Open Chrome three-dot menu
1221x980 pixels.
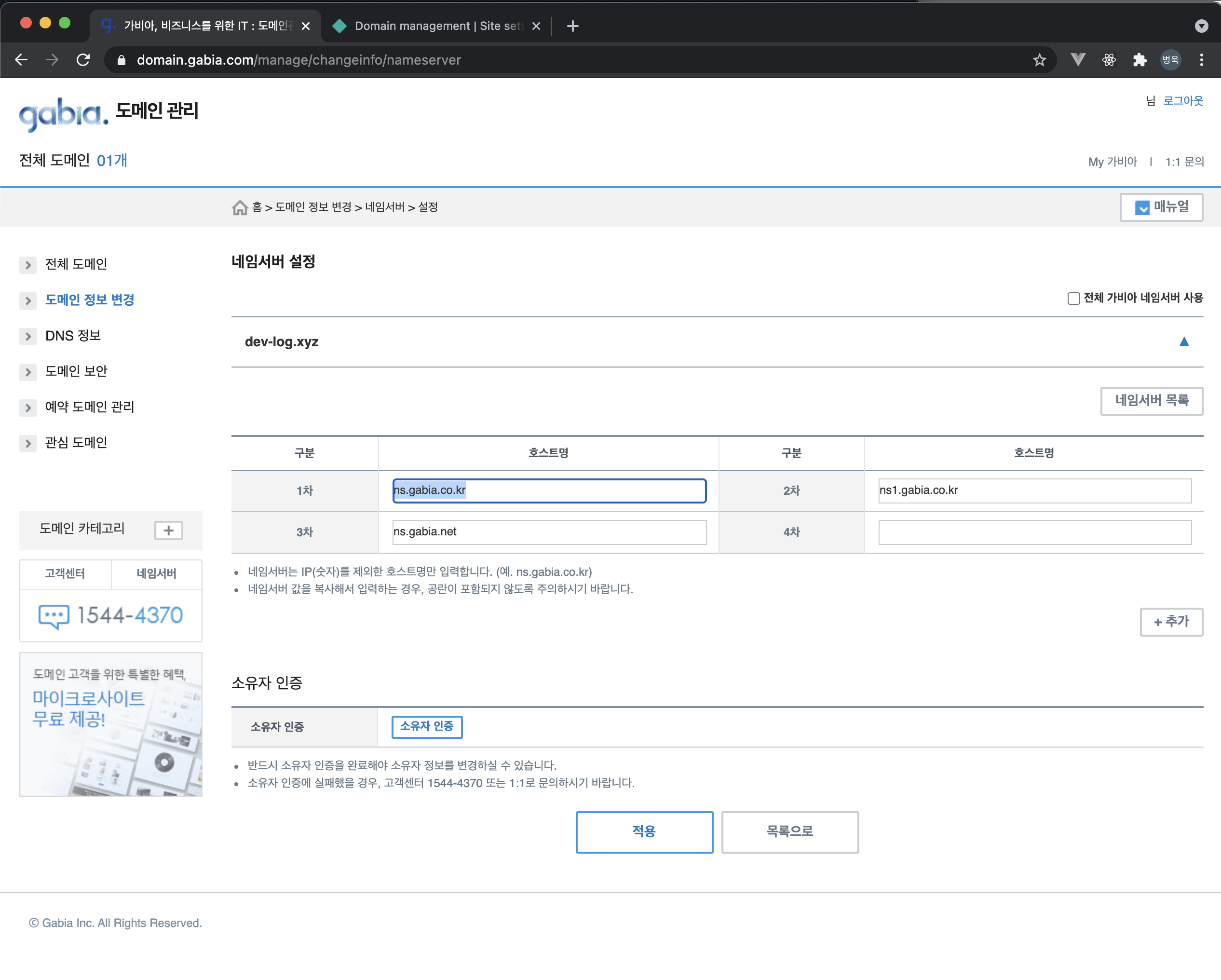pos(1201,60)
